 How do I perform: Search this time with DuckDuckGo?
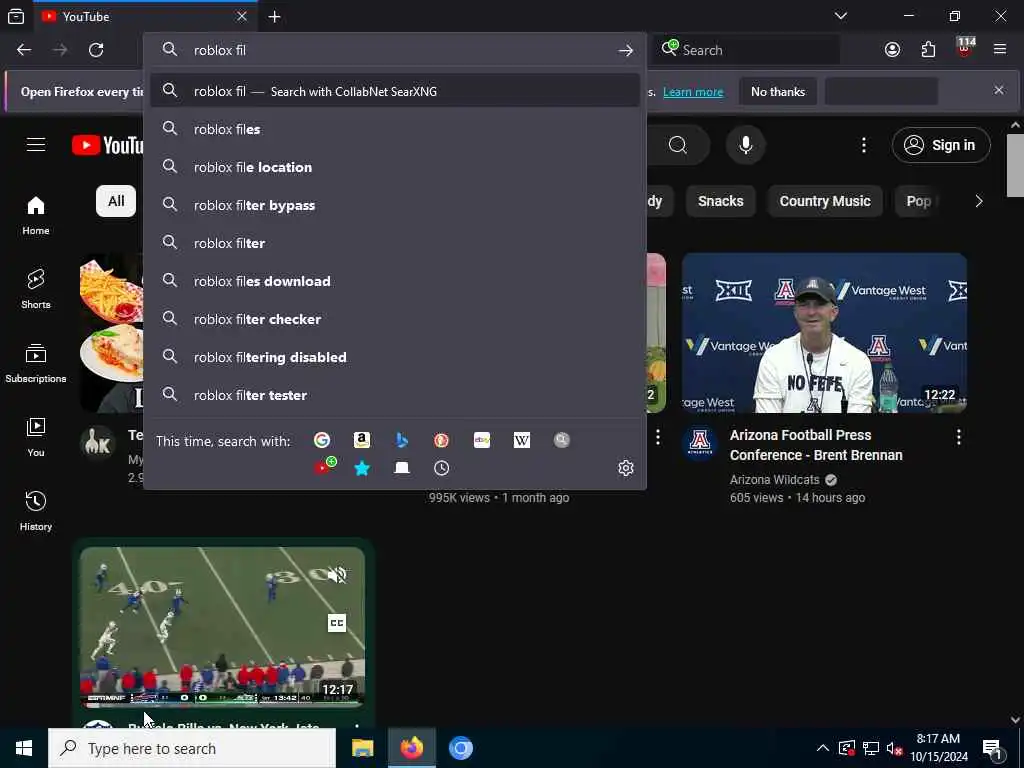pos(441,440)
